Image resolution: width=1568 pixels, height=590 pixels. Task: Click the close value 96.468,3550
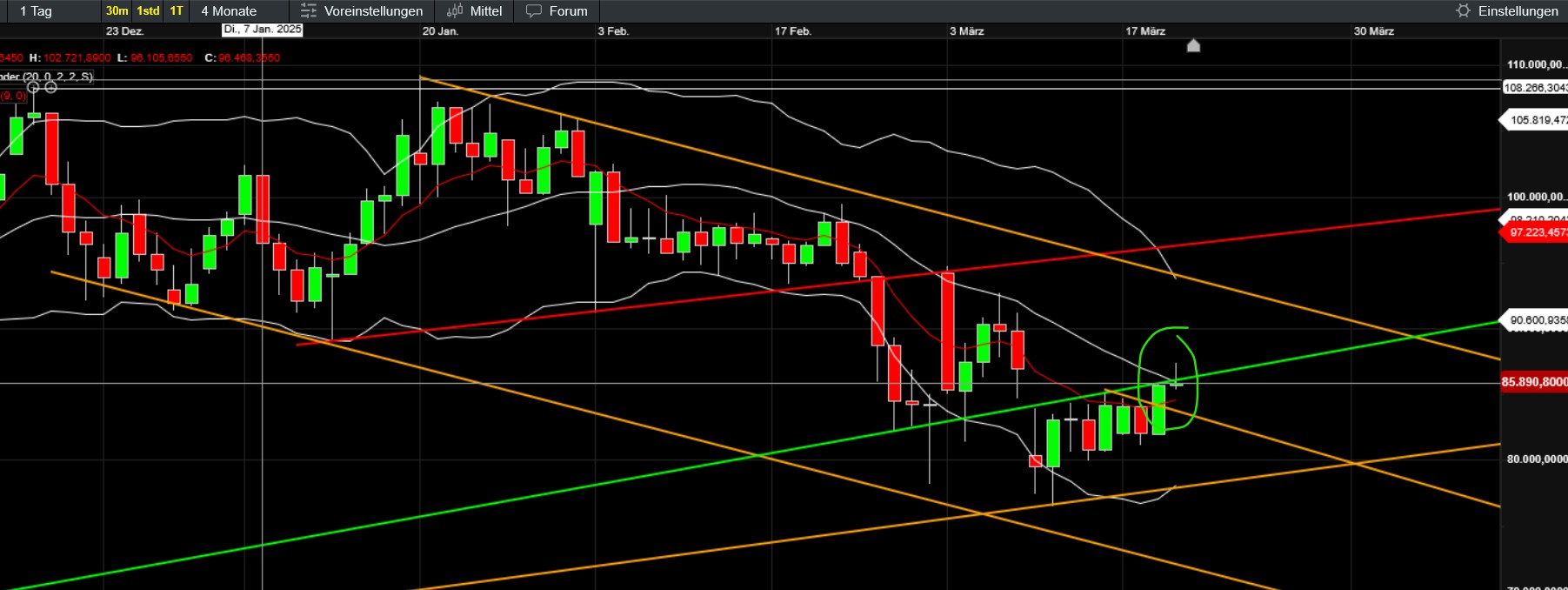[249, 58]
